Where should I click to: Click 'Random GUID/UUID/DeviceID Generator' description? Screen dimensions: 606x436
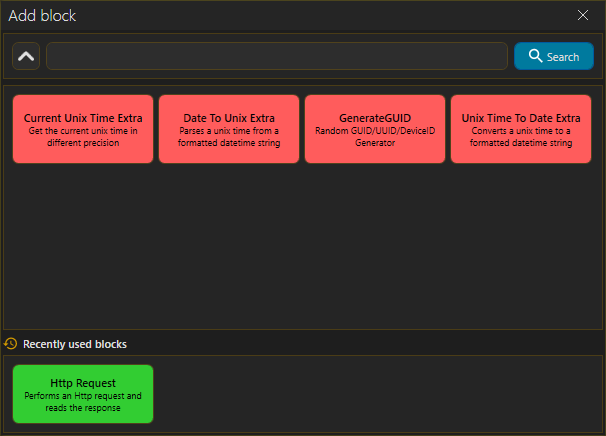(x=375, y=137)
